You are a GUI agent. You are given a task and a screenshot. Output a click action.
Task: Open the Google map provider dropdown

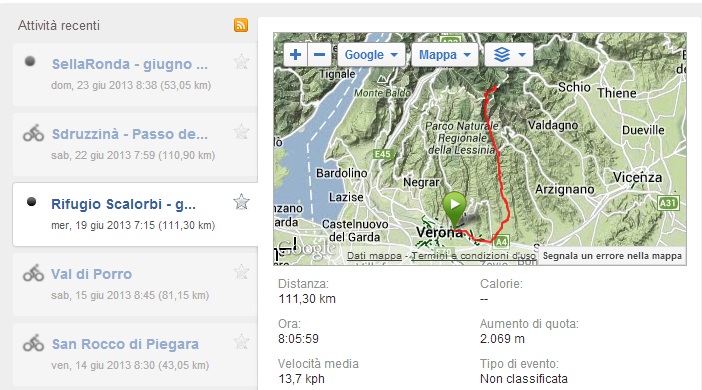[371, 55]
